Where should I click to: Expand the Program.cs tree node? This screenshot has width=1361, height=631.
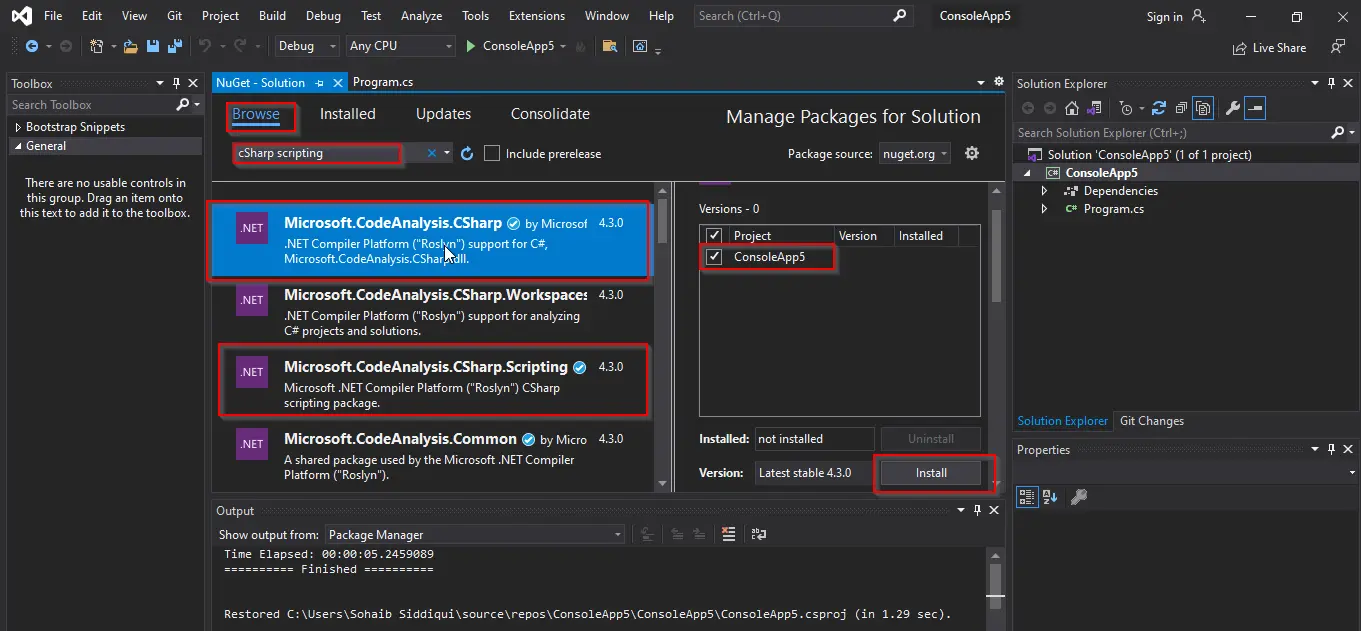coord(1044,209)
